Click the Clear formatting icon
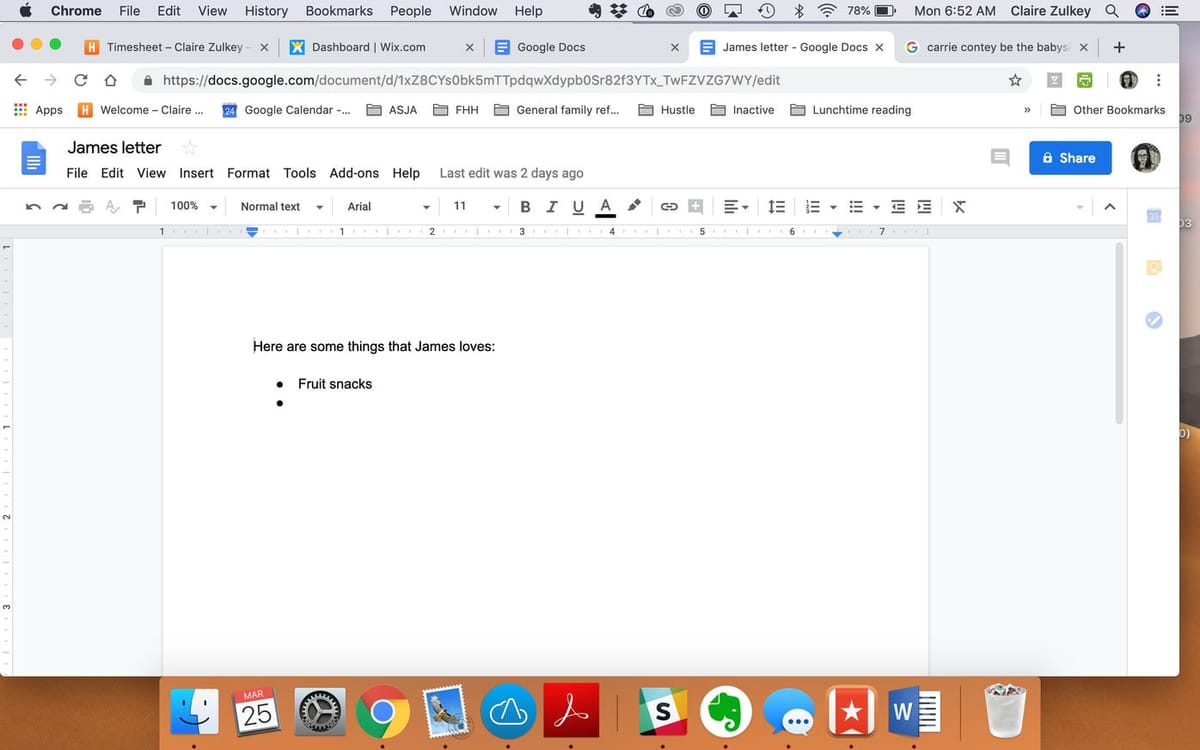 pos(959,207)
